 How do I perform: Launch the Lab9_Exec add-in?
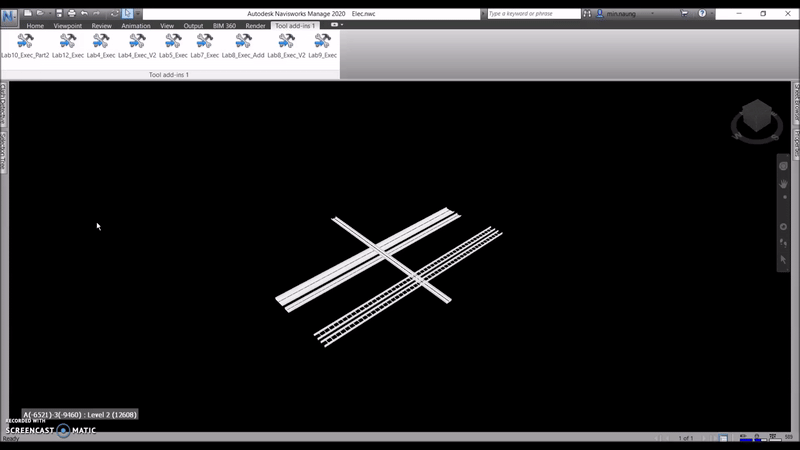click(x=322, y=44)
